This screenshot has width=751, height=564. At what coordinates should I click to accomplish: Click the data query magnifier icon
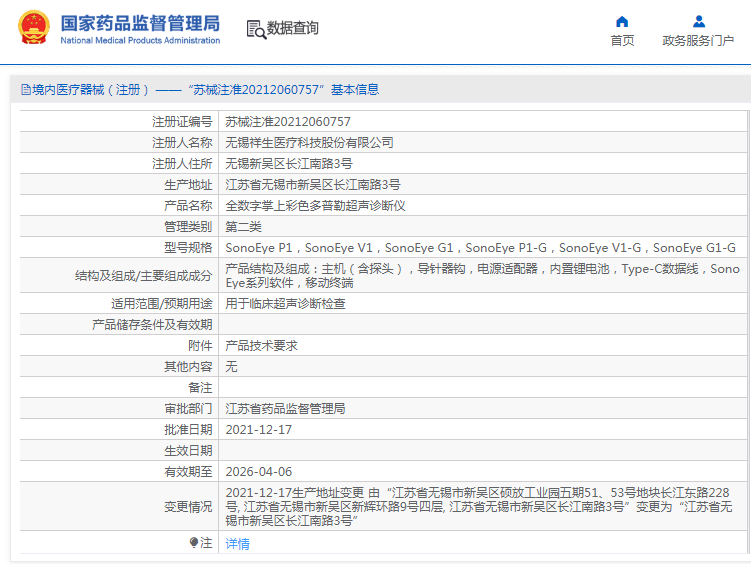click(x=256, y=29)
